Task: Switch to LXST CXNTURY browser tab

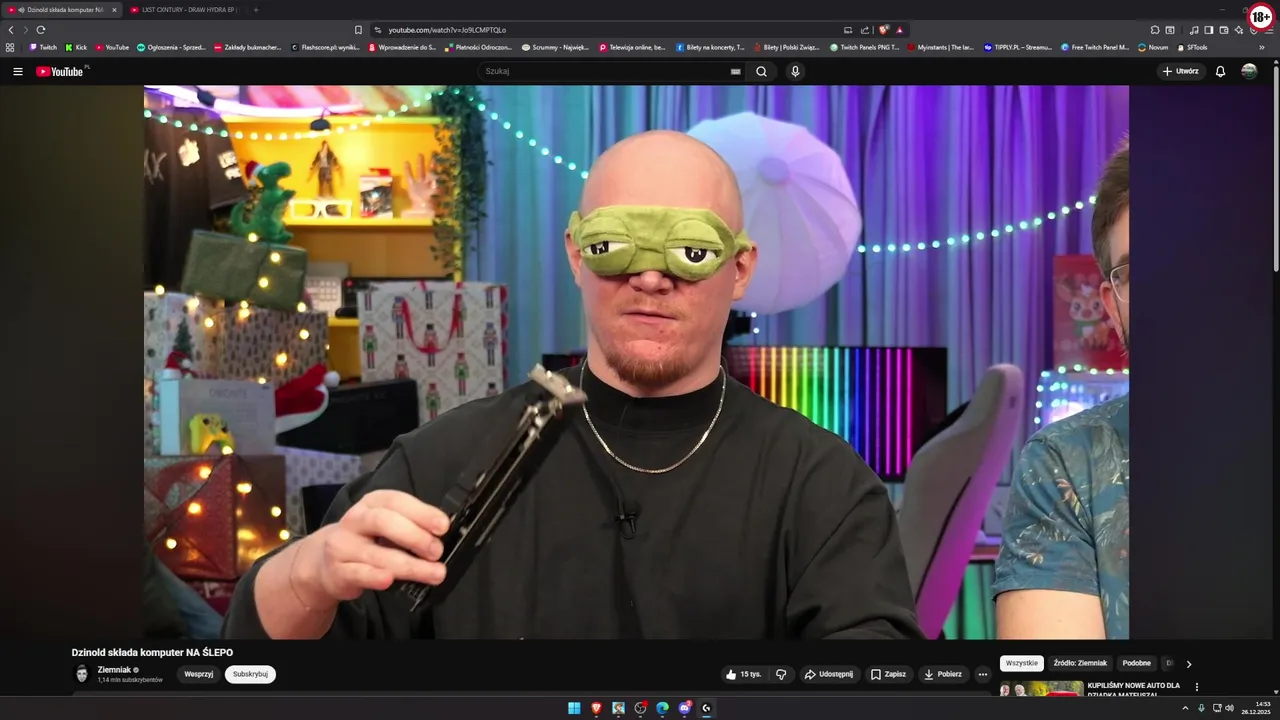Action: point(186,10)
